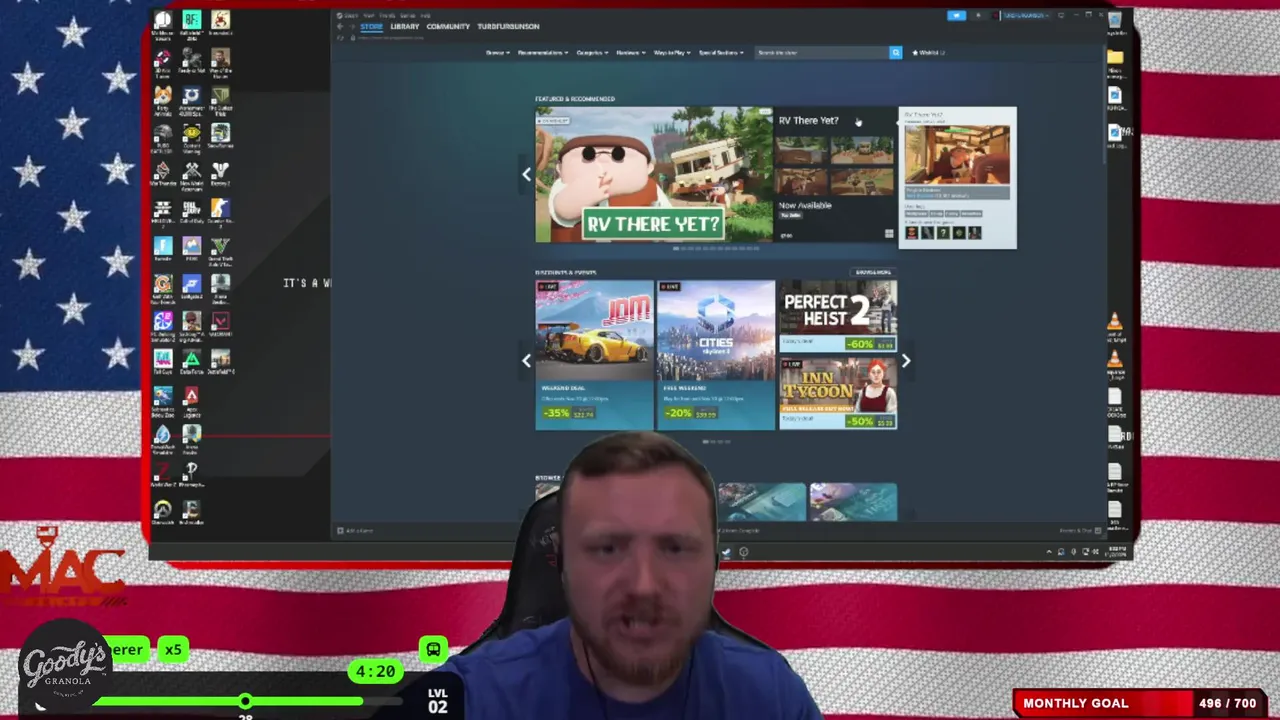This screenshot has height=720, width=1280.
Task: Open Recycle Bin on the desktop
Action: coord(1115,22)
